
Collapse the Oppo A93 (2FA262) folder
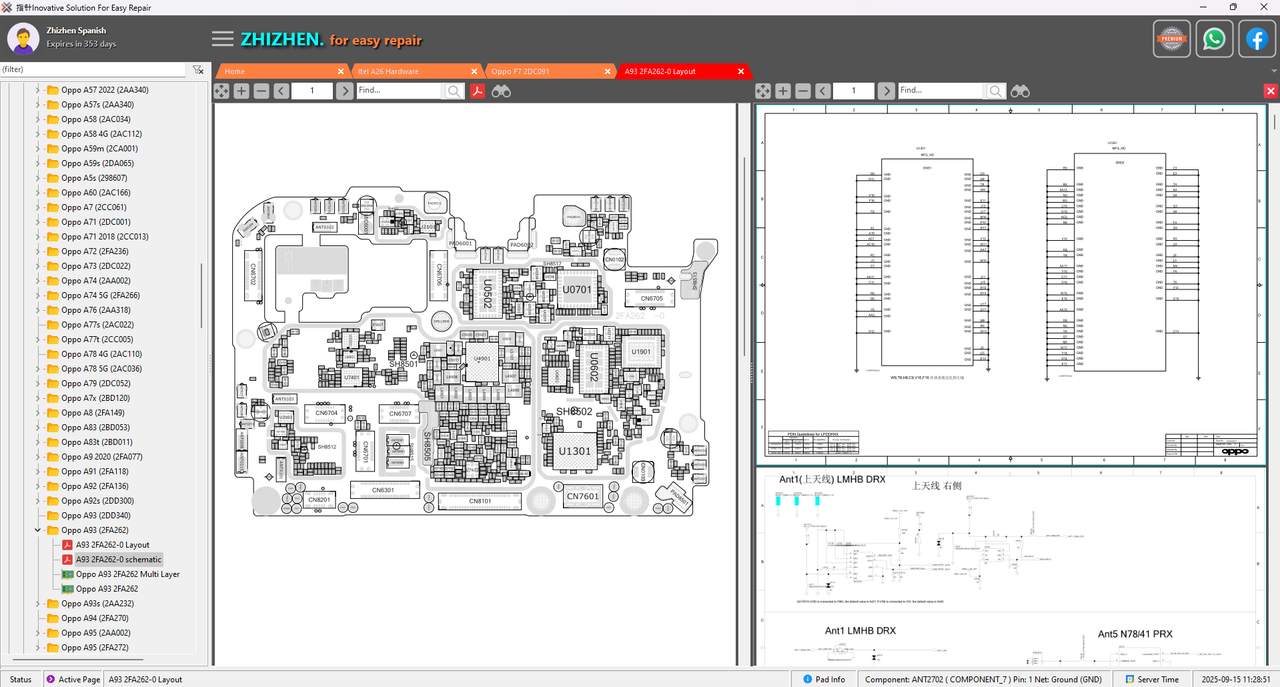(39, 530)
